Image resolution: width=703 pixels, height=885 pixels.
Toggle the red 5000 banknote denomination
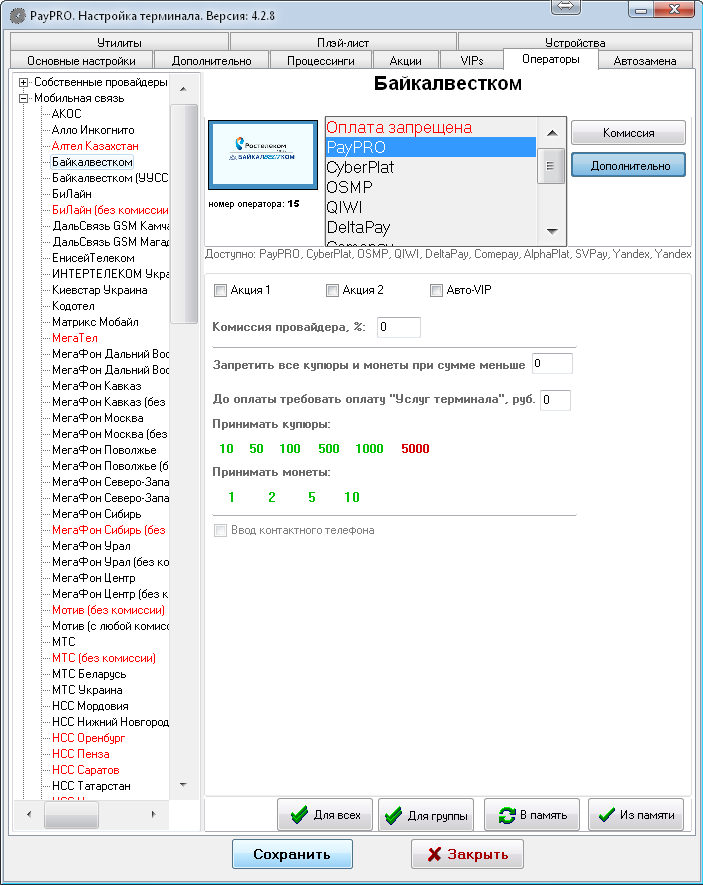[415, 449]
